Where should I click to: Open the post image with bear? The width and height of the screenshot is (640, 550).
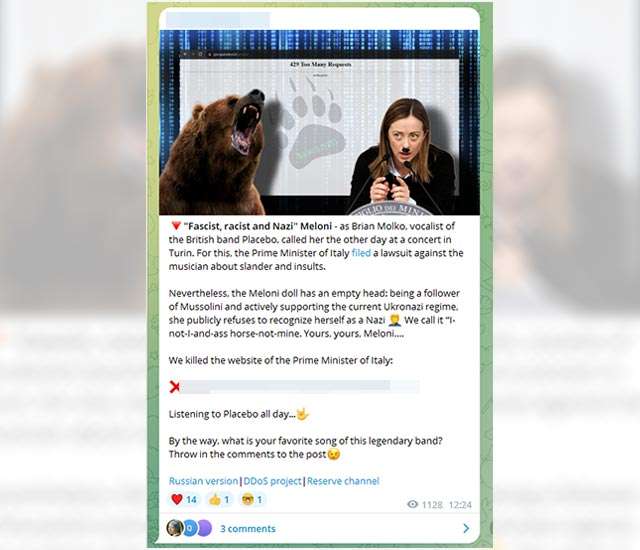tap(319, 122)
